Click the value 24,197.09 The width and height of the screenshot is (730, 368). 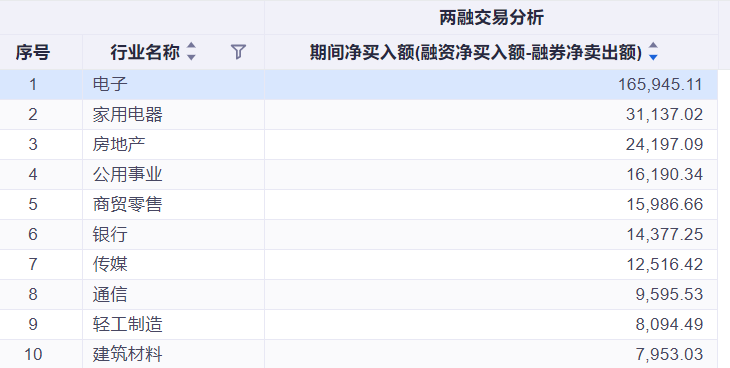click(664, 144)
